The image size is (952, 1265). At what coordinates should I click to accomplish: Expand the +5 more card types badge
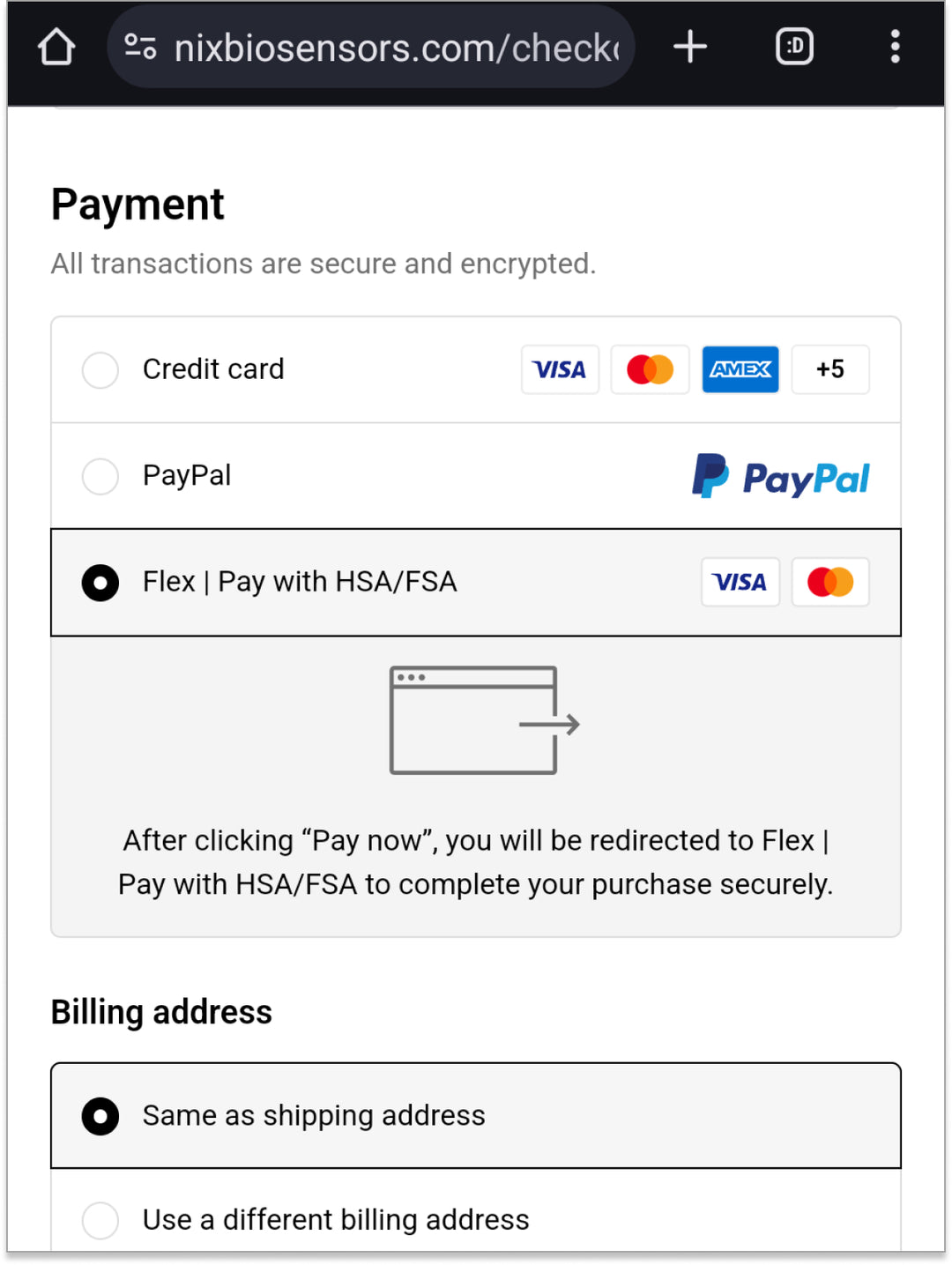829,369
